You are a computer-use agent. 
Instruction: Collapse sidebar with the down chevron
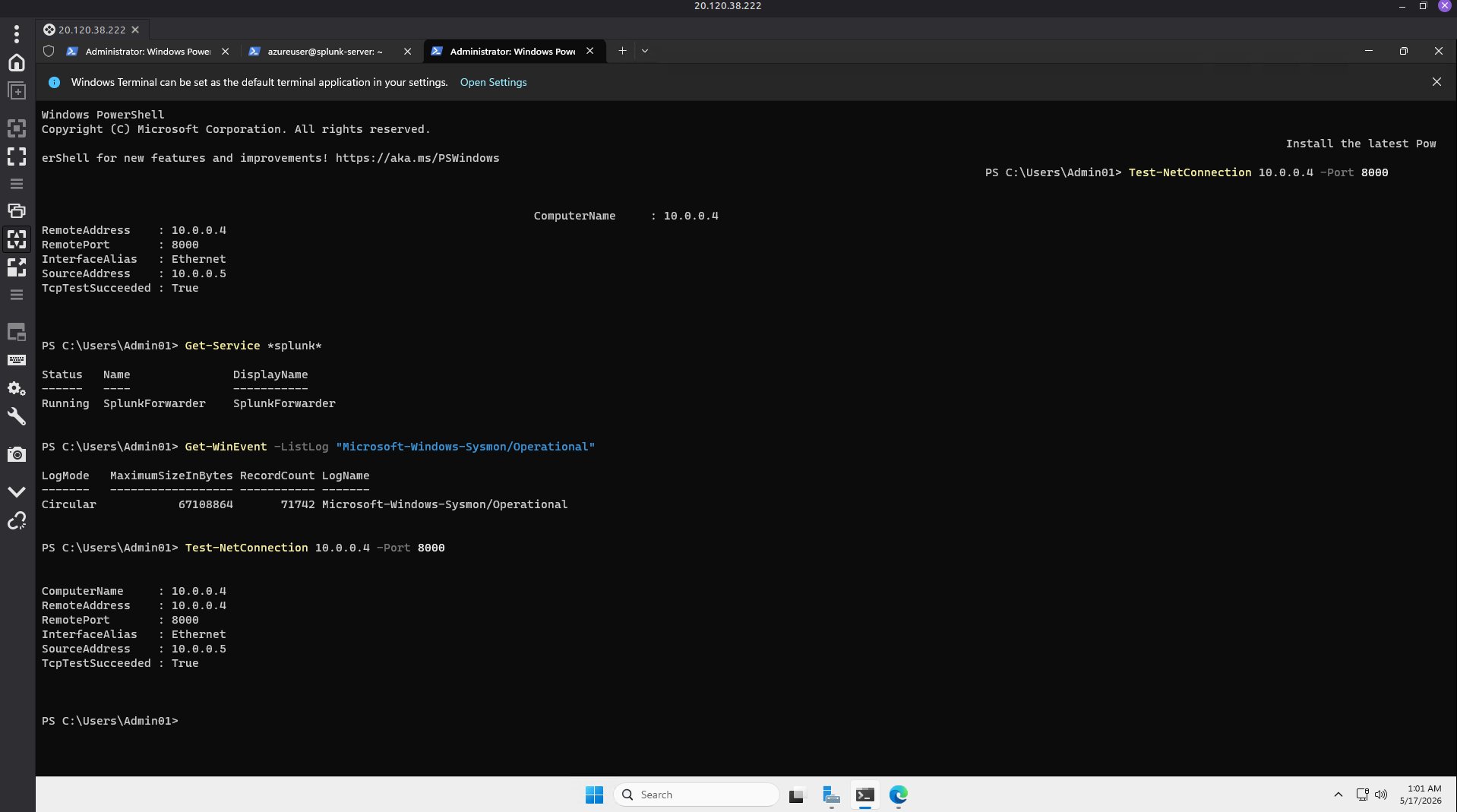(x=17, y=491)
